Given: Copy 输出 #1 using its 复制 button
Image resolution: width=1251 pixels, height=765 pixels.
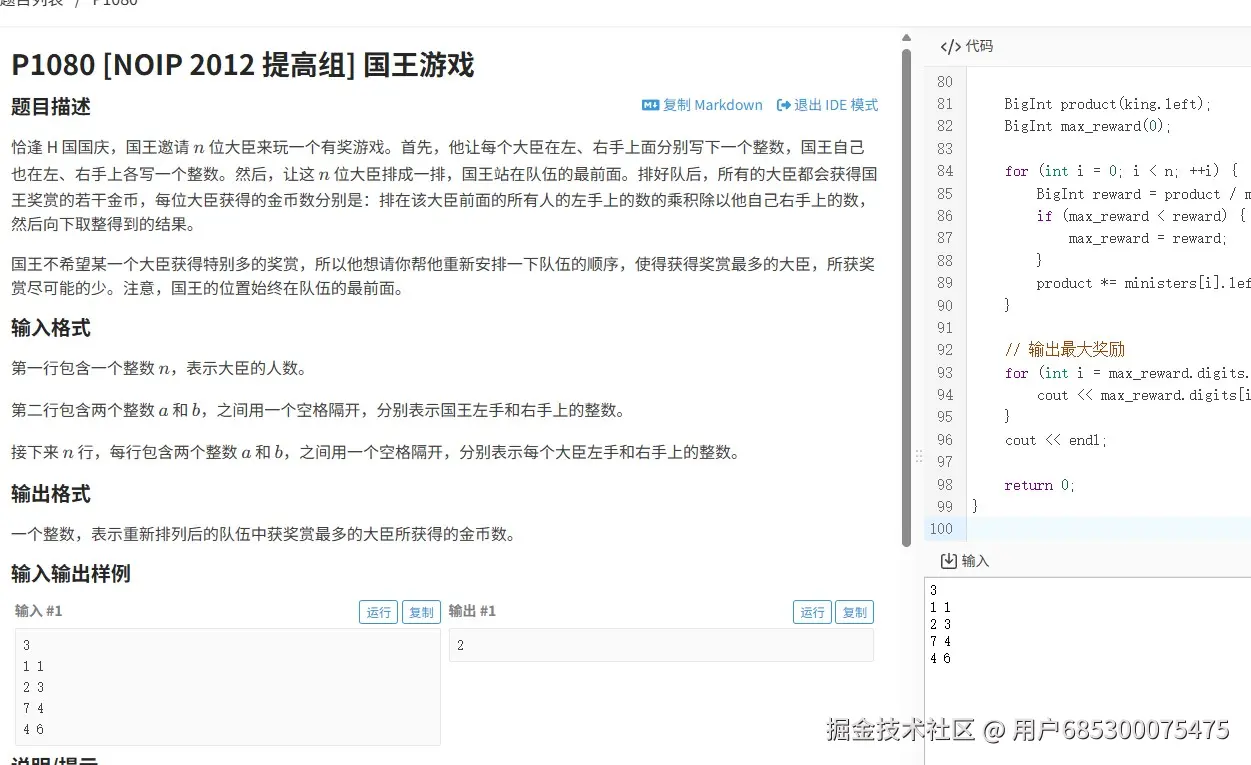Looking at the screenshot, I should [854, 612].
